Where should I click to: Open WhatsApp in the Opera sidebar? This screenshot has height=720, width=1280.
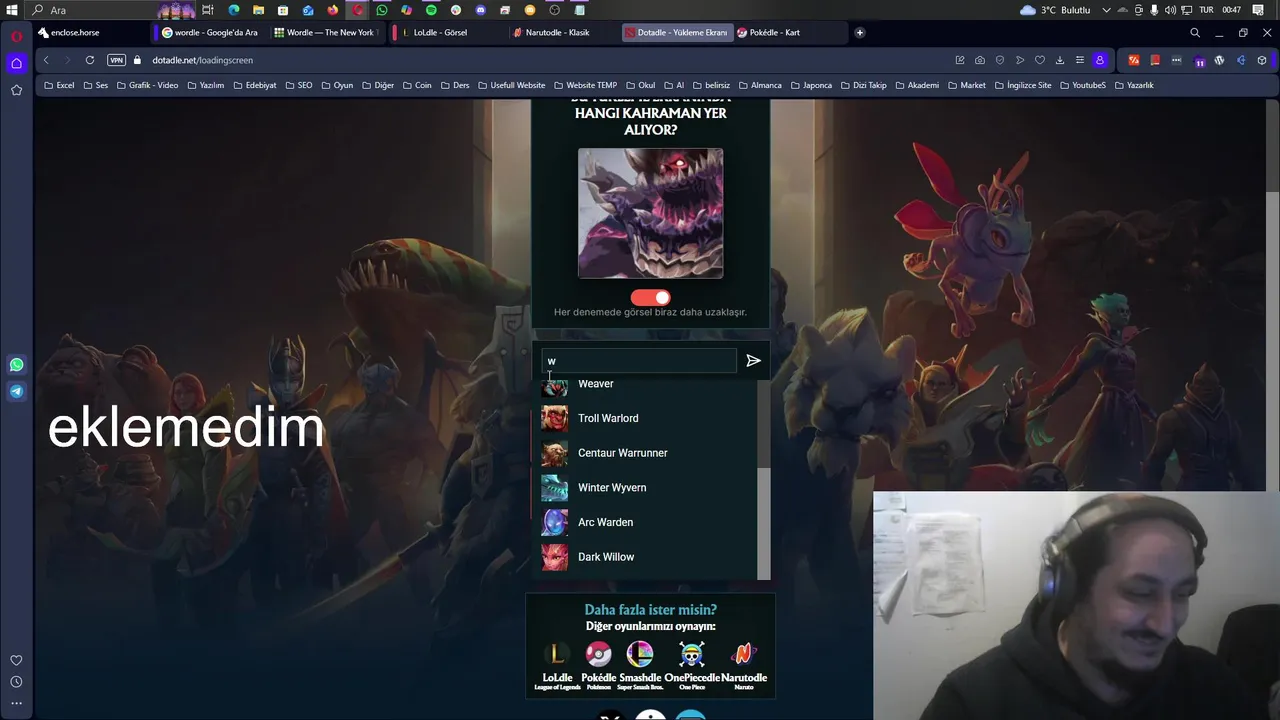point(16,365)
